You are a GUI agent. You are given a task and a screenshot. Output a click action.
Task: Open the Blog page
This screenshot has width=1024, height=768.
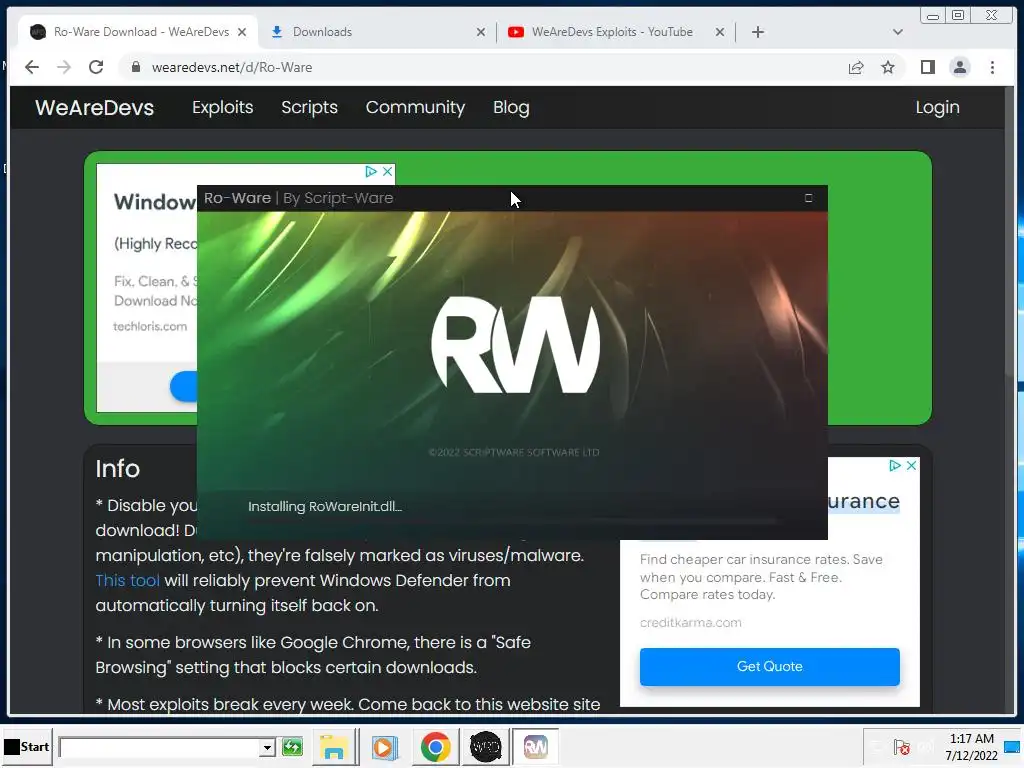tap(511, 108)
